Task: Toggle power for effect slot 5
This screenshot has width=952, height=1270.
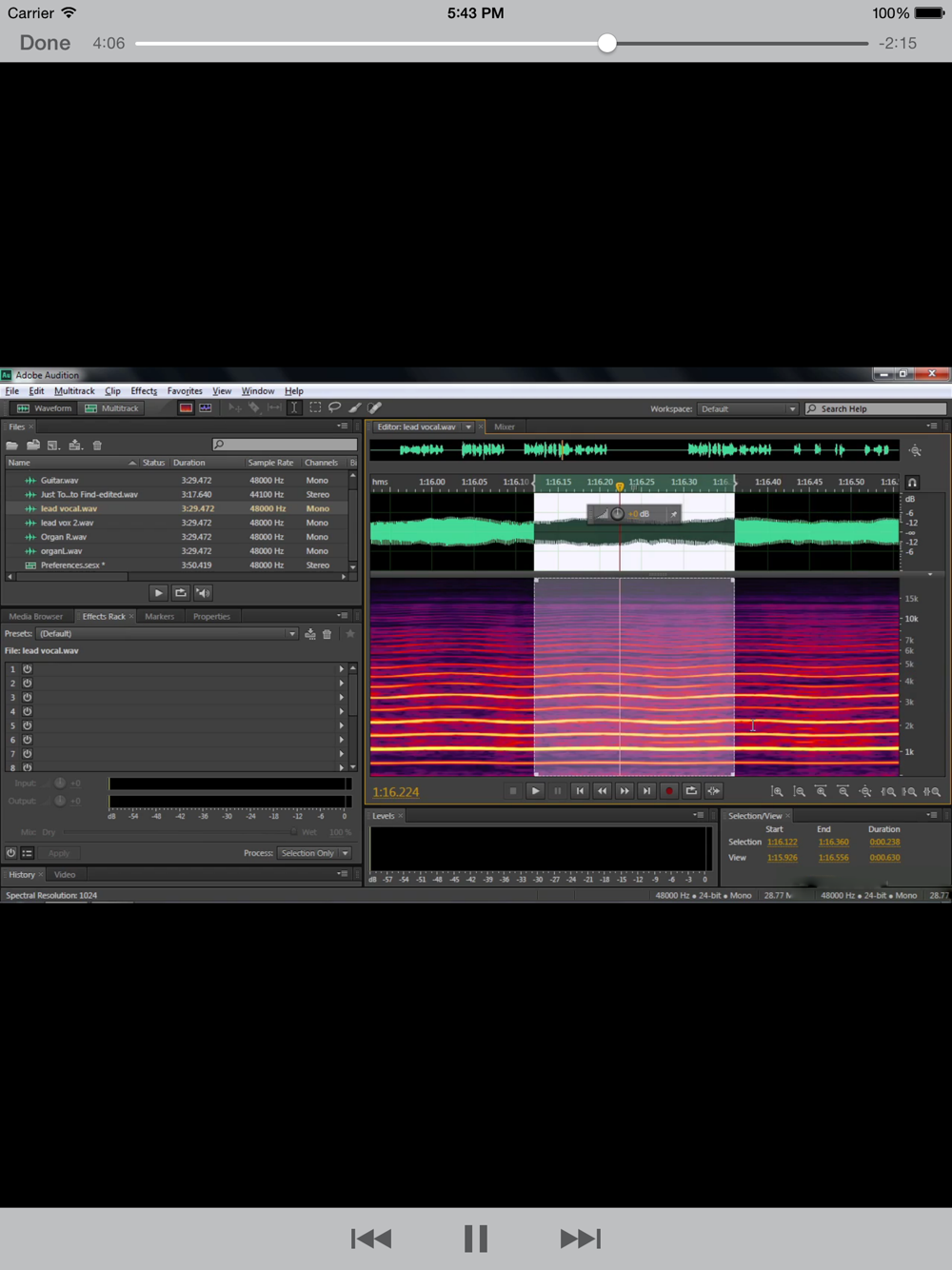Action: tap(28, 725)
